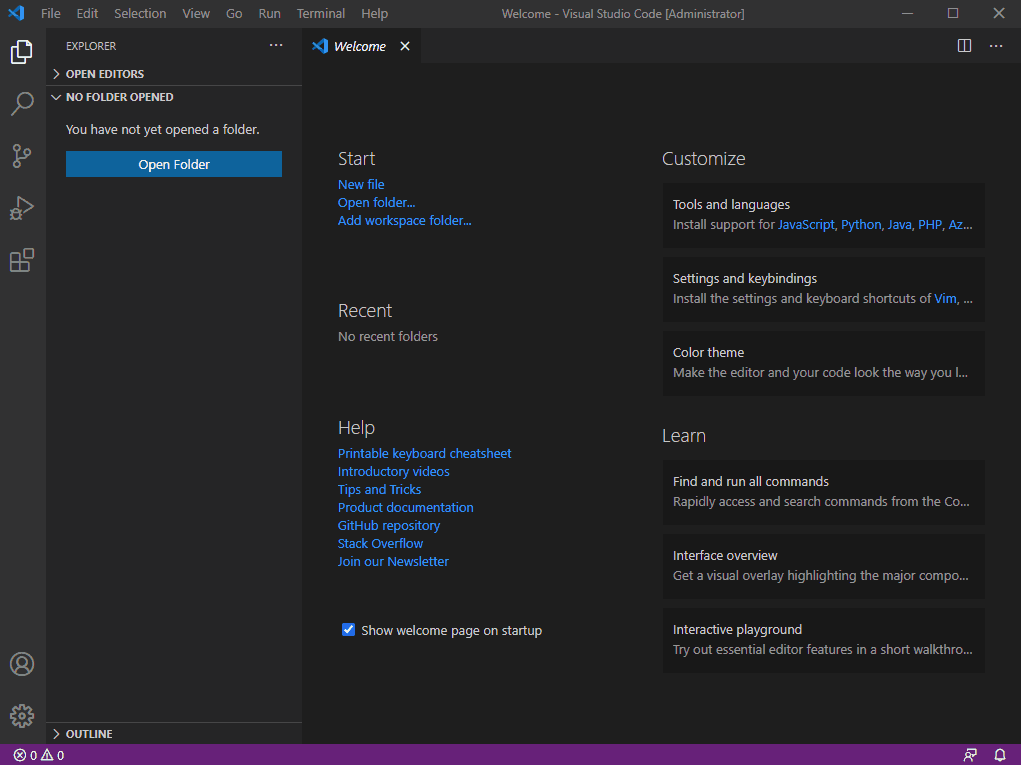Open the Edit menu

pos(87,13)
